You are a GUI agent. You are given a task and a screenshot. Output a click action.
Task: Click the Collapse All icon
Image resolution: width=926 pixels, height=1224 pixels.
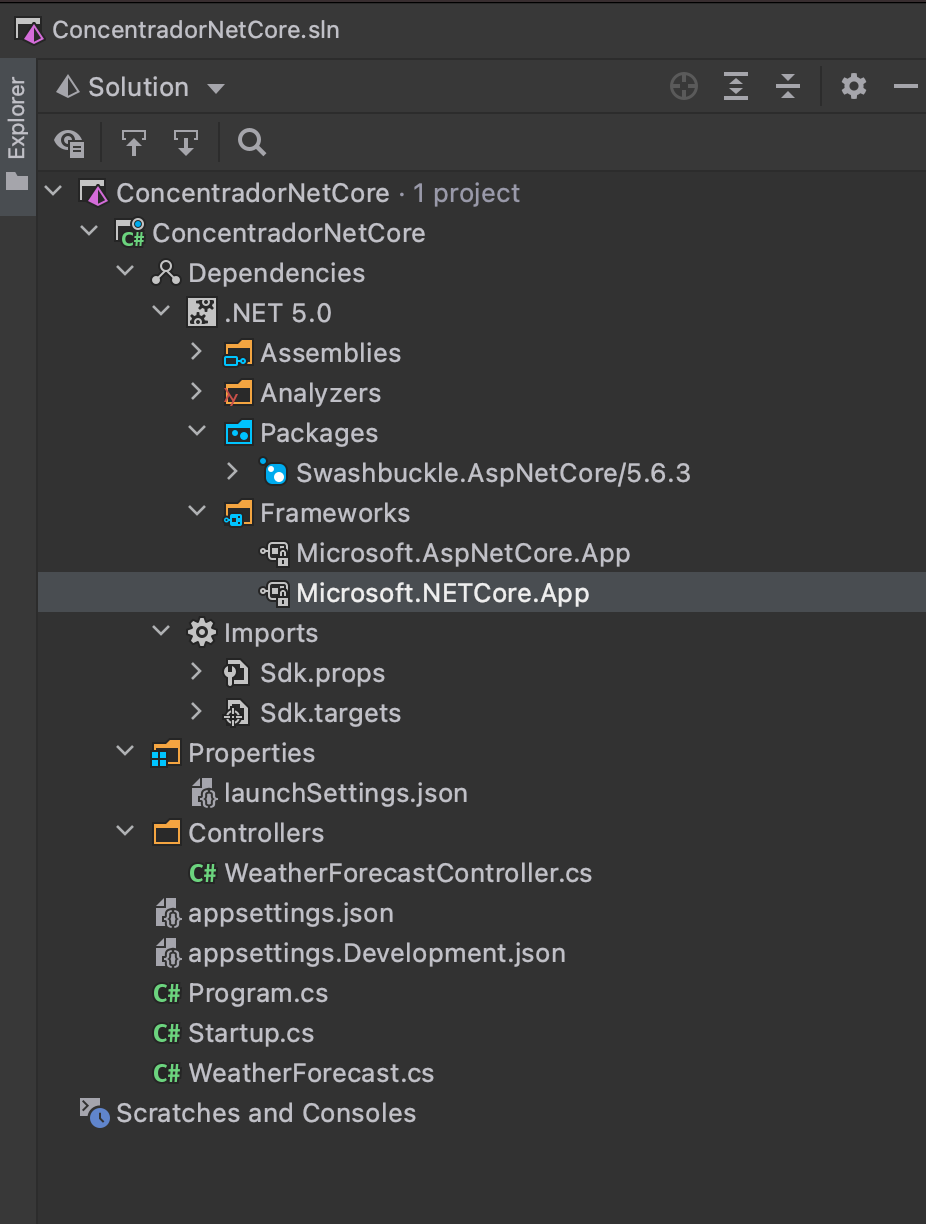click(x=788, y=86)
